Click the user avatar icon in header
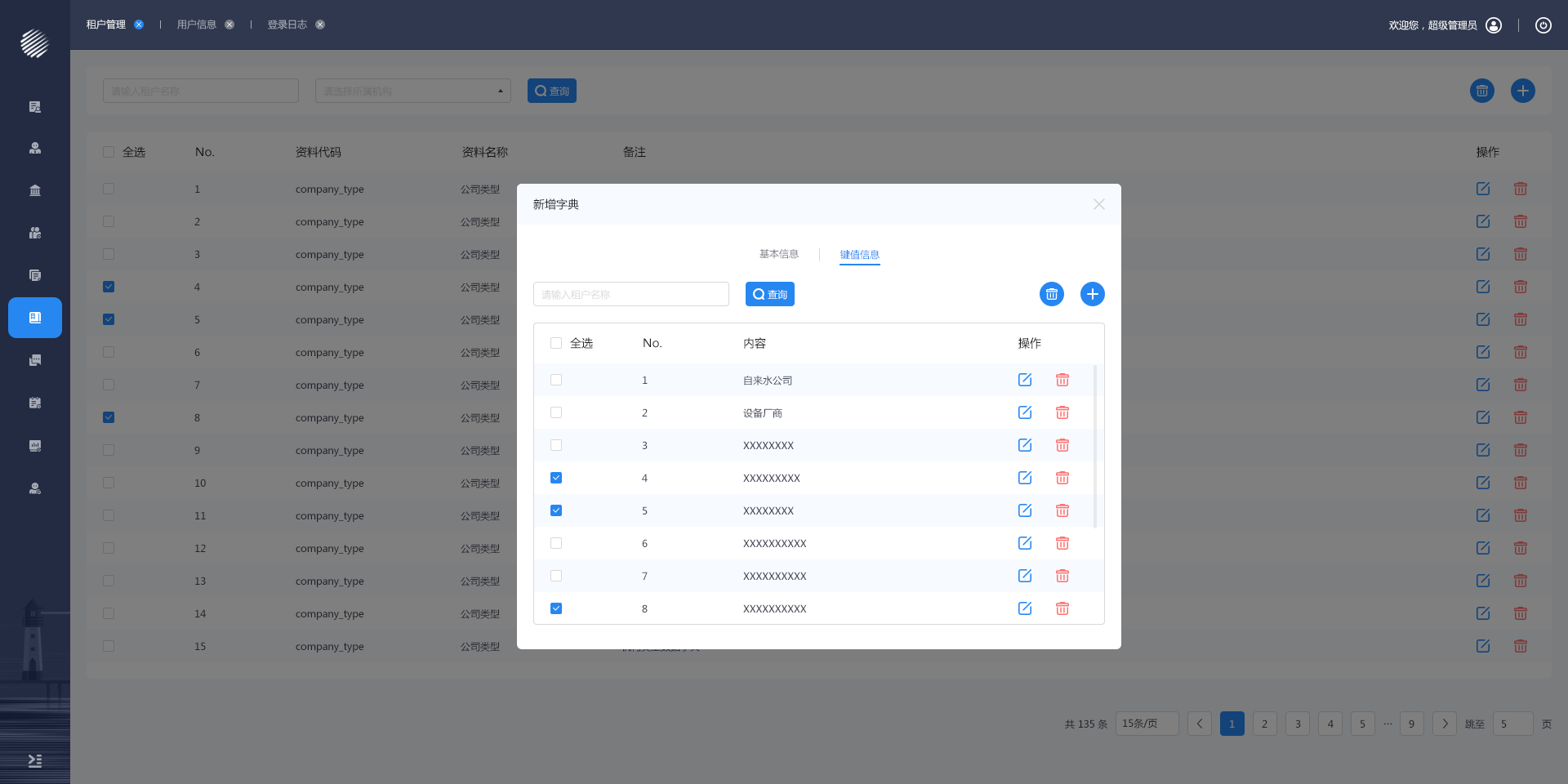1568x784 pixels. (x=1493, y=25)
